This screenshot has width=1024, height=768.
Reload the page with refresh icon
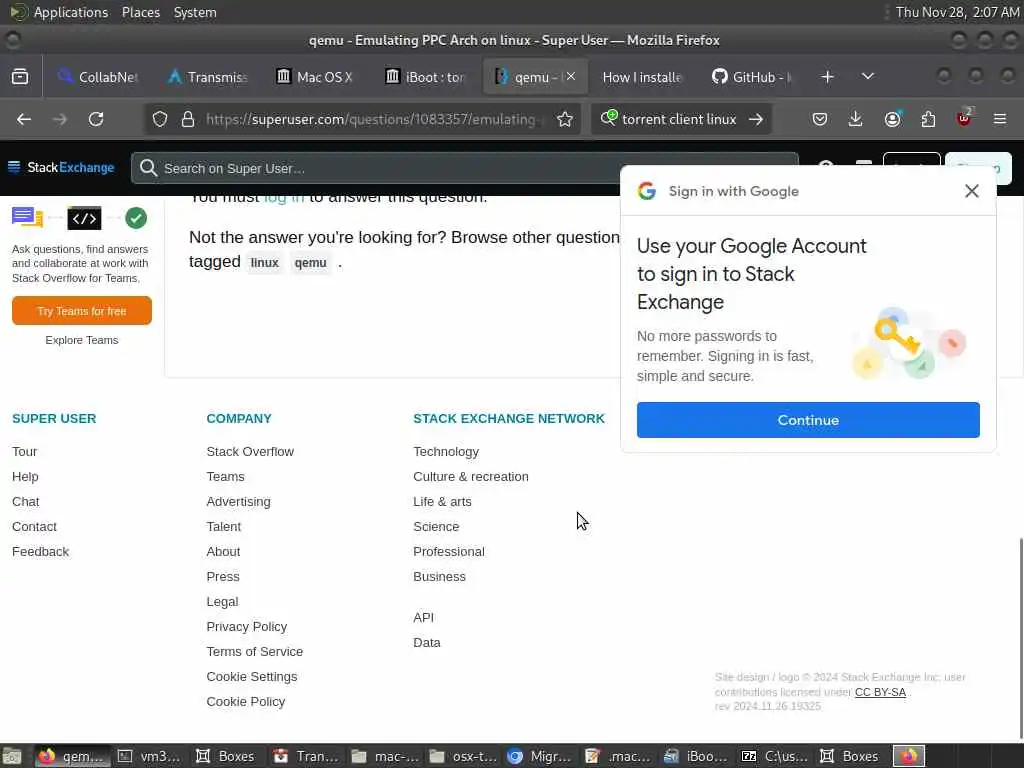[96, 120]
